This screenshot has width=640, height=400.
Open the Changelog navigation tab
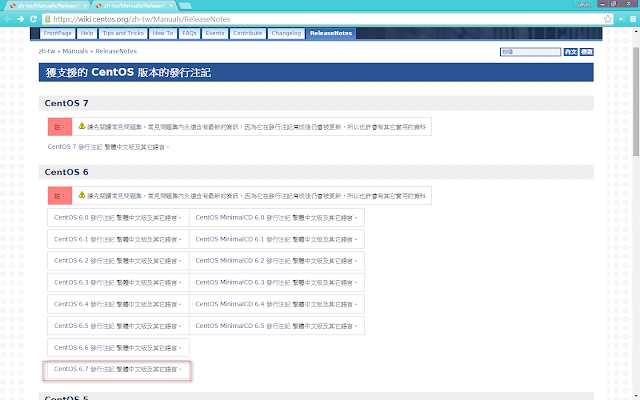(286, 33)
